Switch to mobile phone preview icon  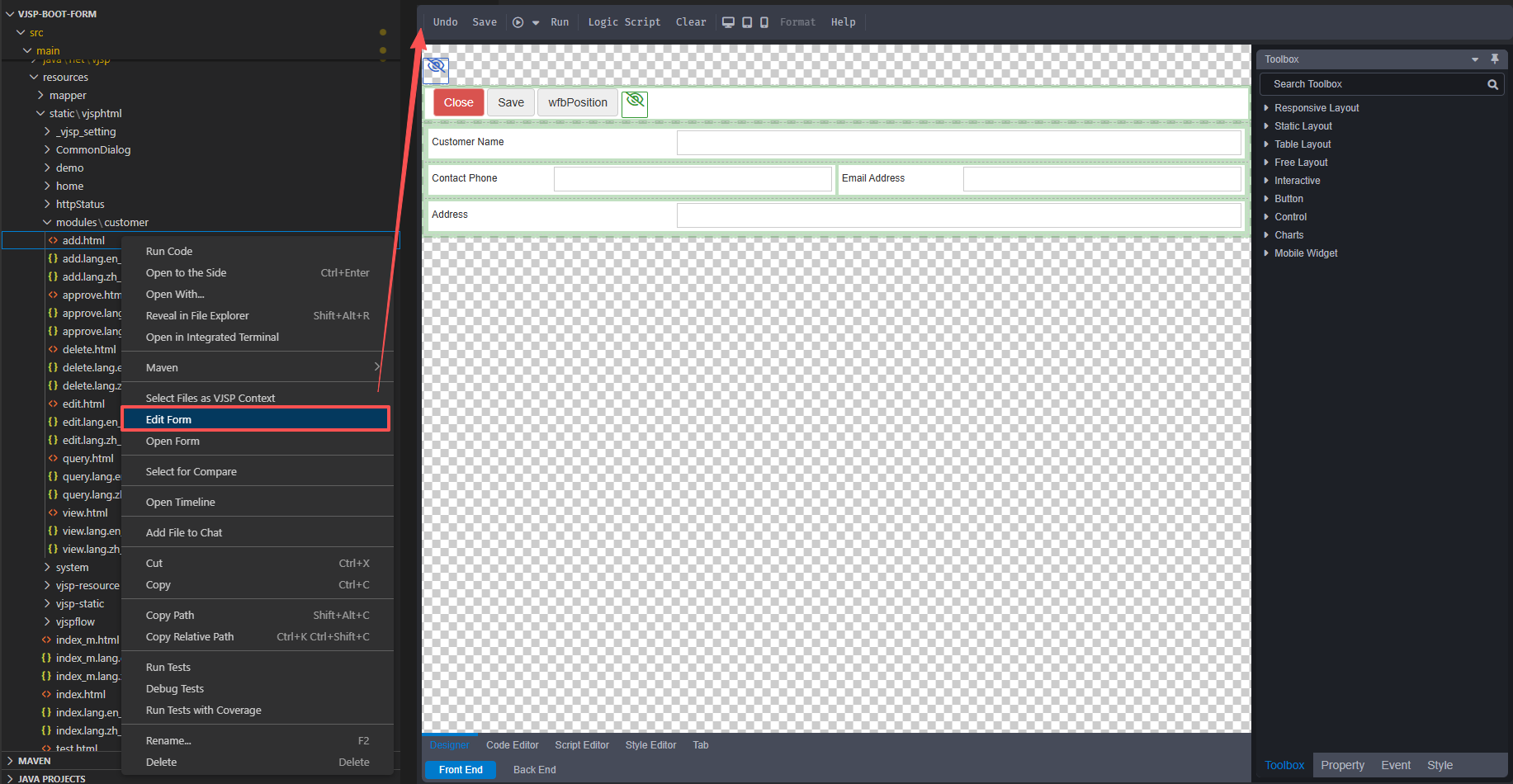coord(764,22)
